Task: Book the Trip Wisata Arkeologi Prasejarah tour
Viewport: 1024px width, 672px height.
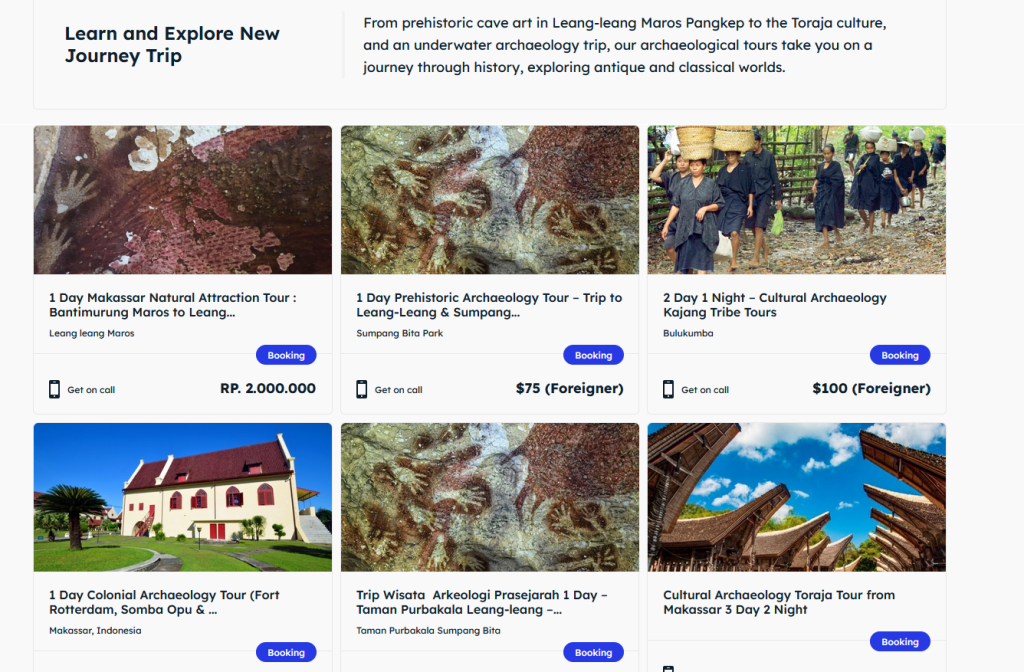Action: tap(593, 652)
